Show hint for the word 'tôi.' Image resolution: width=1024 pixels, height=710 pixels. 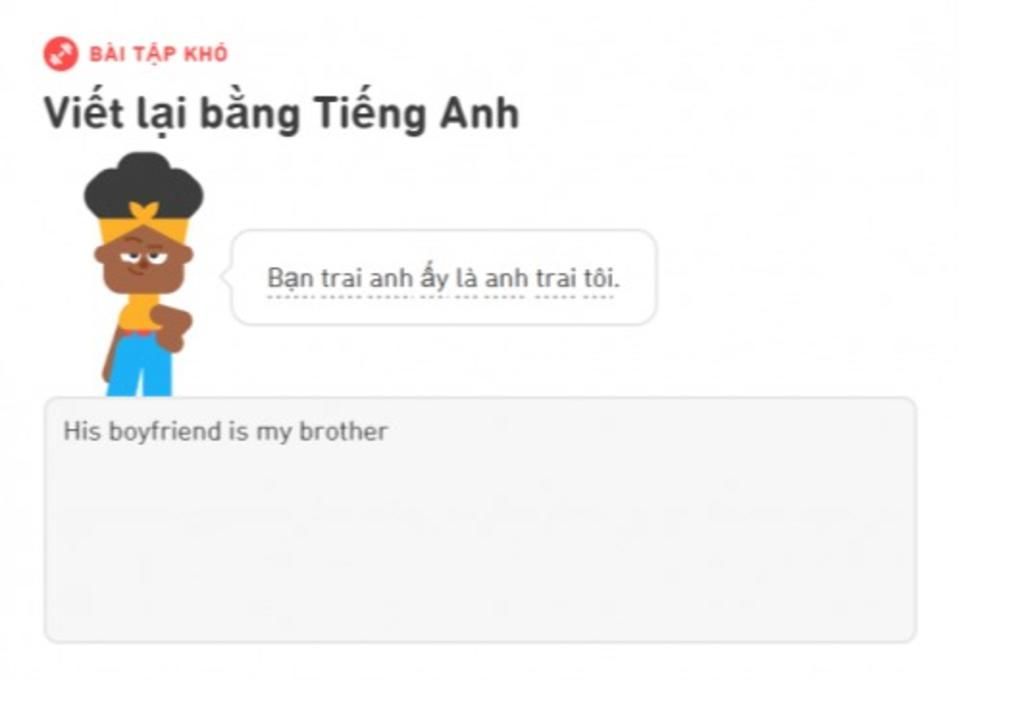(x=600, y=279)
